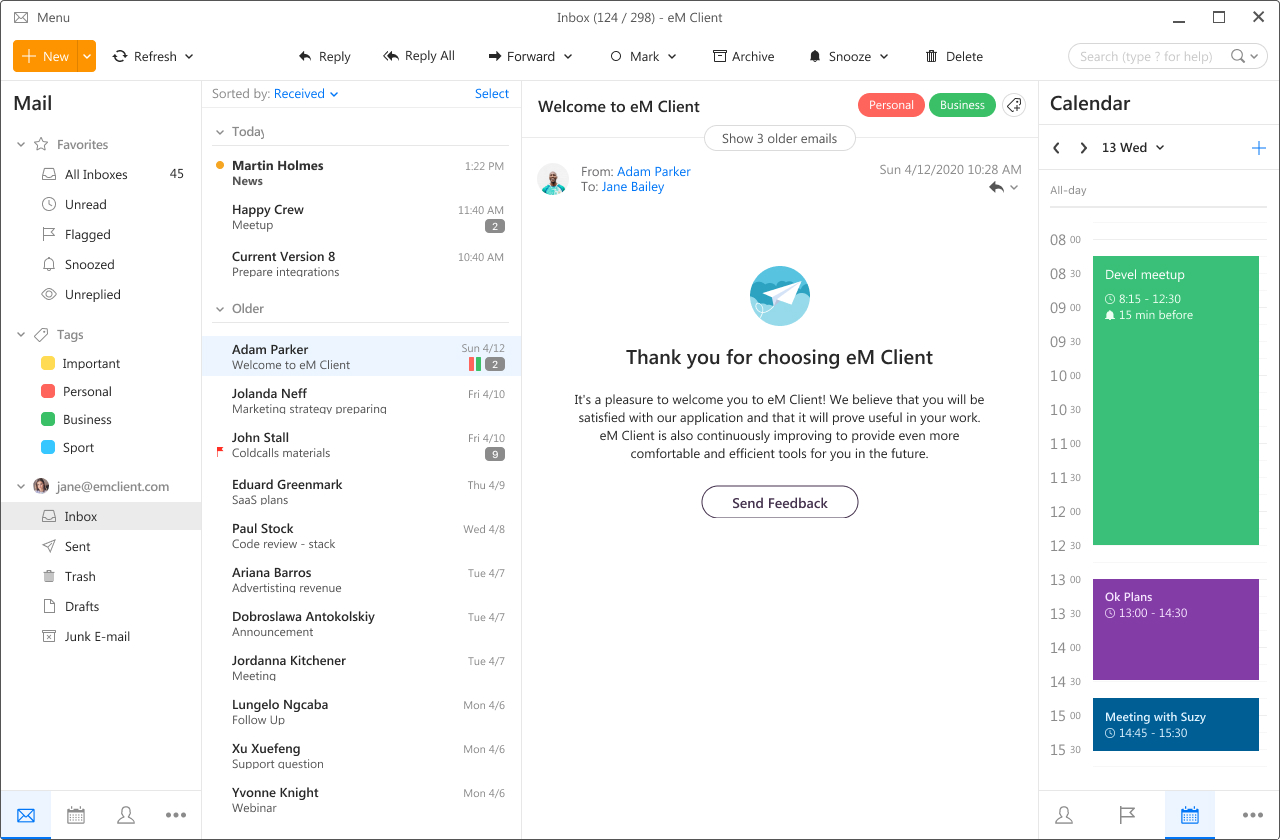Open the Happy Crew Meetup email
Screen dimensions: 1280x840
[361, 217]
